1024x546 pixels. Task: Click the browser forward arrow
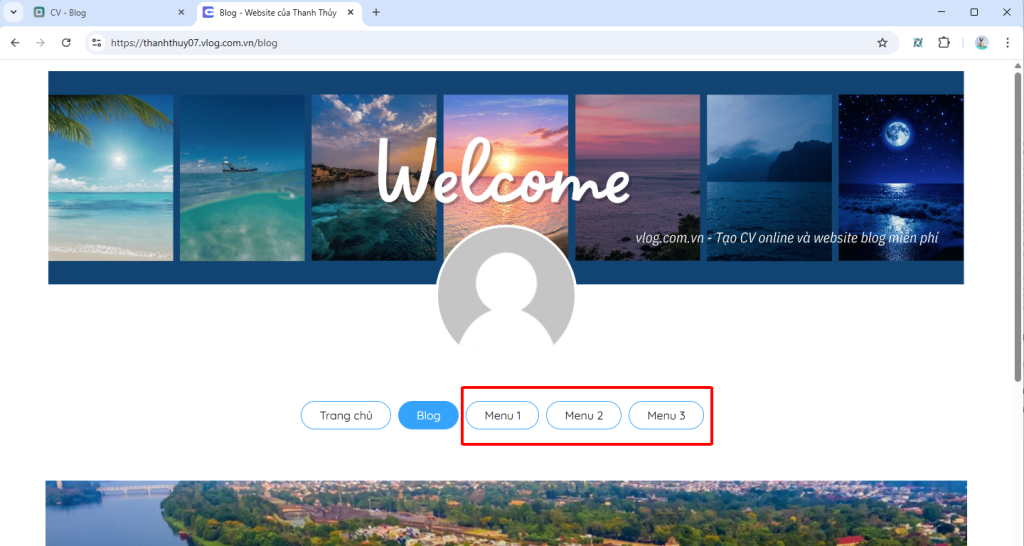(x=40, y=42)
